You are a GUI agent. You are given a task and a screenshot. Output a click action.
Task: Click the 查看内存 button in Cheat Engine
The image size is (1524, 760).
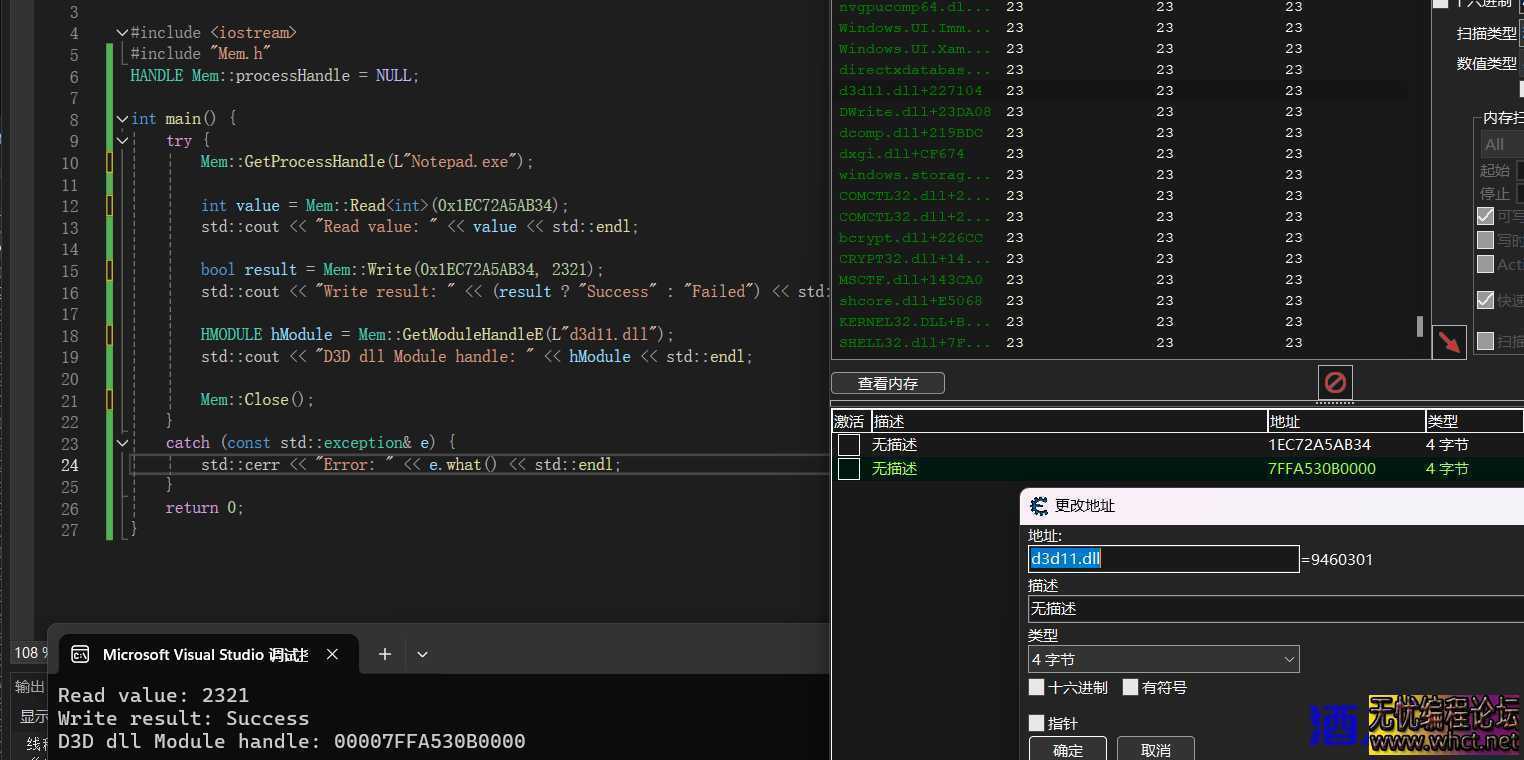[x=886, y=382]
